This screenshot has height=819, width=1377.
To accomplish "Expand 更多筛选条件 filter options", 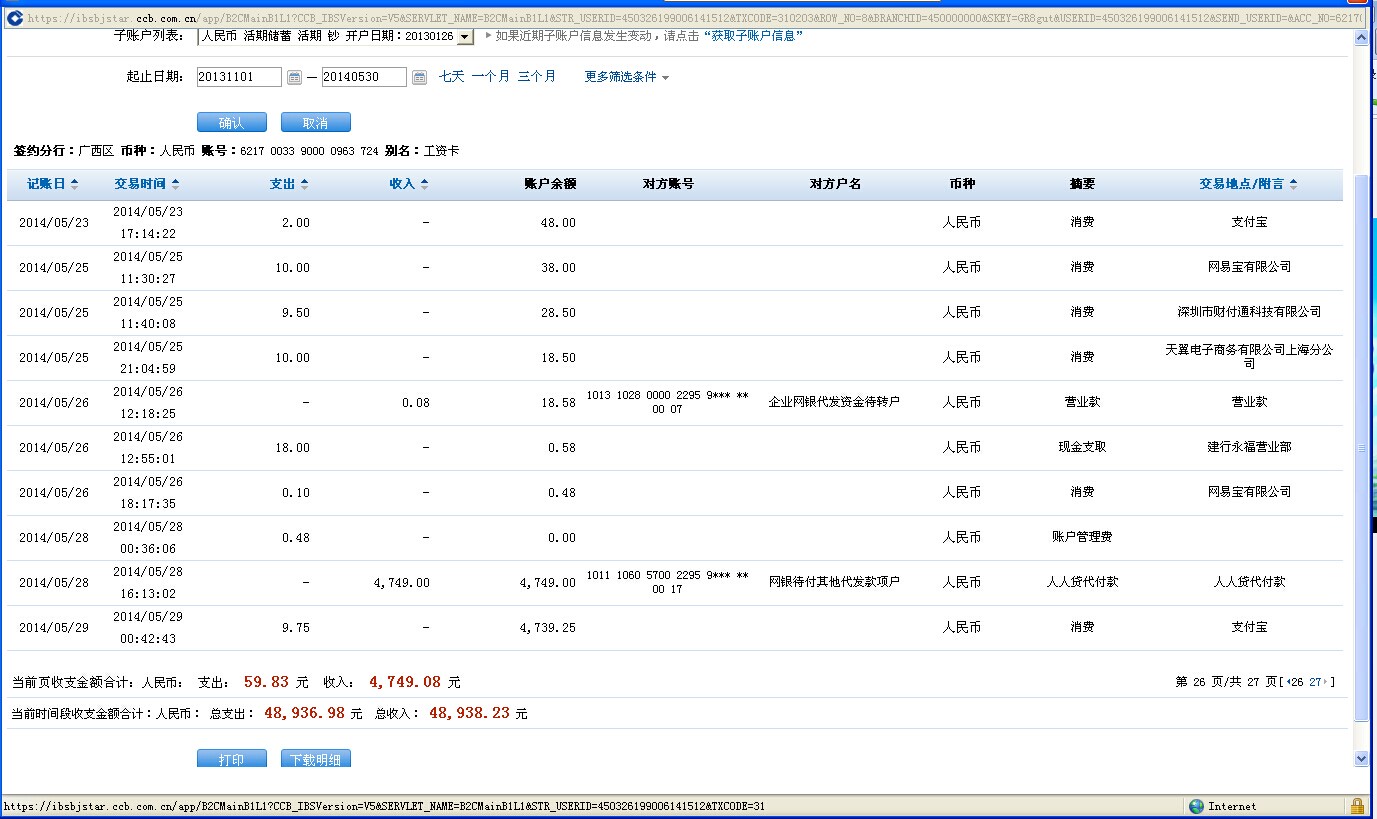I will click(x=626, y=77).
